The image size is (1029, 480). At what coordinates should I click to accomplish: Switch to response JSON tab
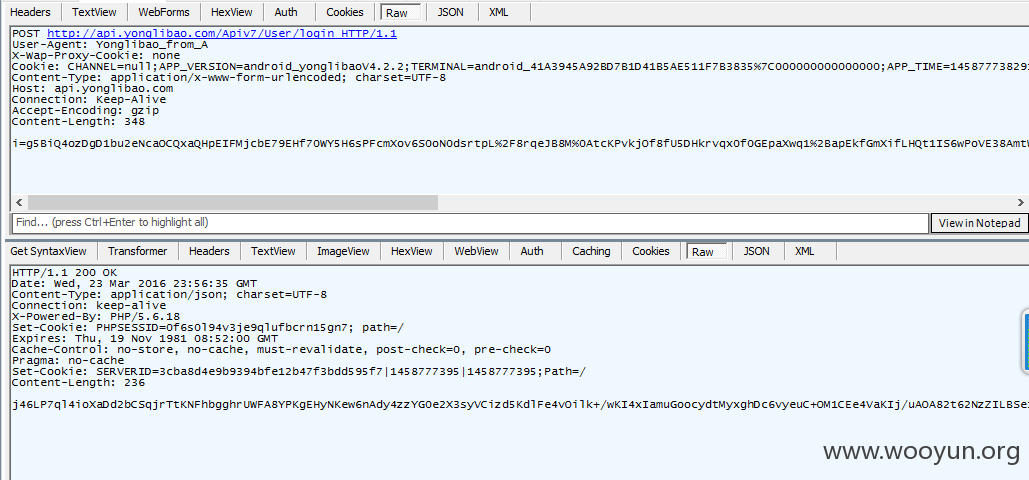(756, 251)
